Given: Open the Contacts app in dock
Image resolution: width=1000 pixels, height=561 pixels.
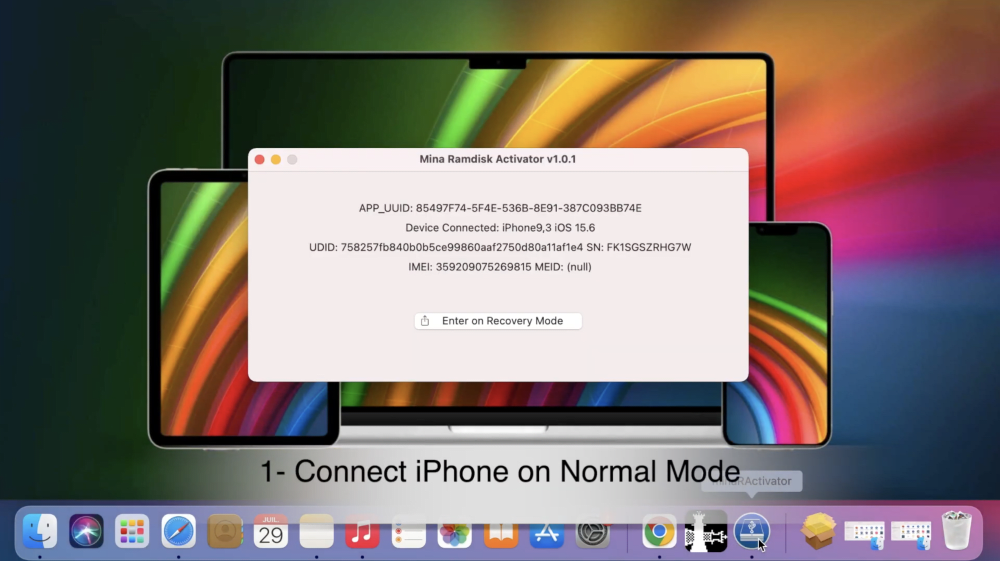Looking at the screenshot, I should [224, 531].
